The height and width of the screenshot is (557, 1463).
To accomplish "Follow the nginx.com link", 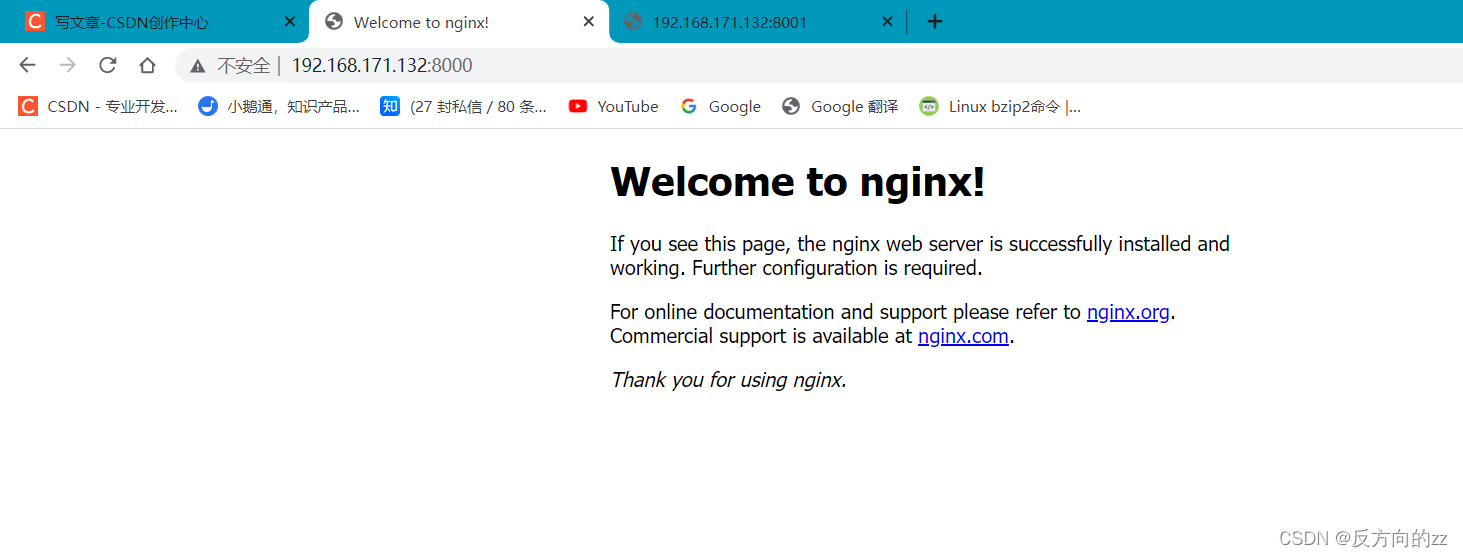I will click(963, 336).
